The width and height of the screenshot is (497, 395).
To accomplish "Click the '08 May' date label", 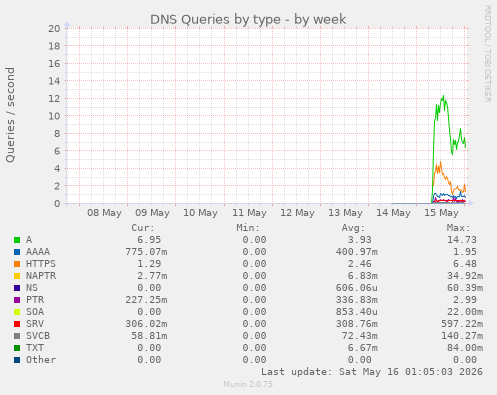I will pyautogui.click(x=104, y=213).
